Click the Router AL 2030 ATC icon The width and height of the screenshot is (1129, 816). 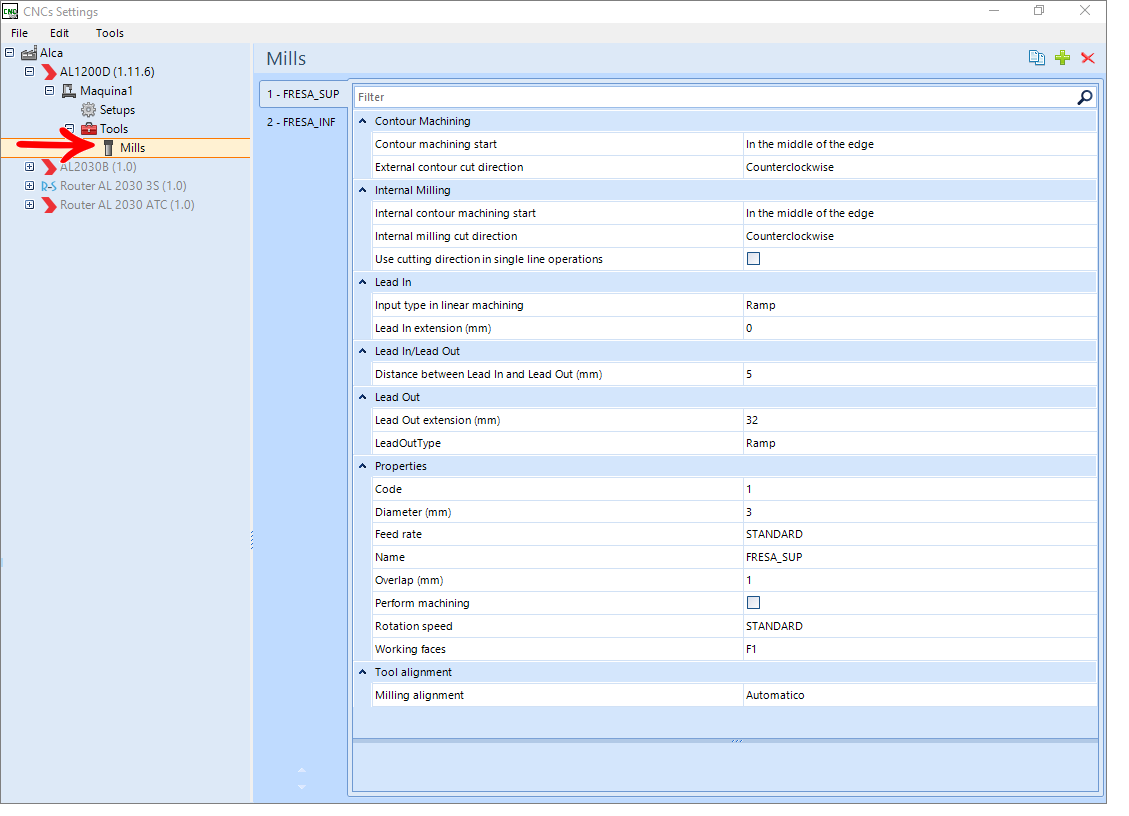(x=49, y=205)
